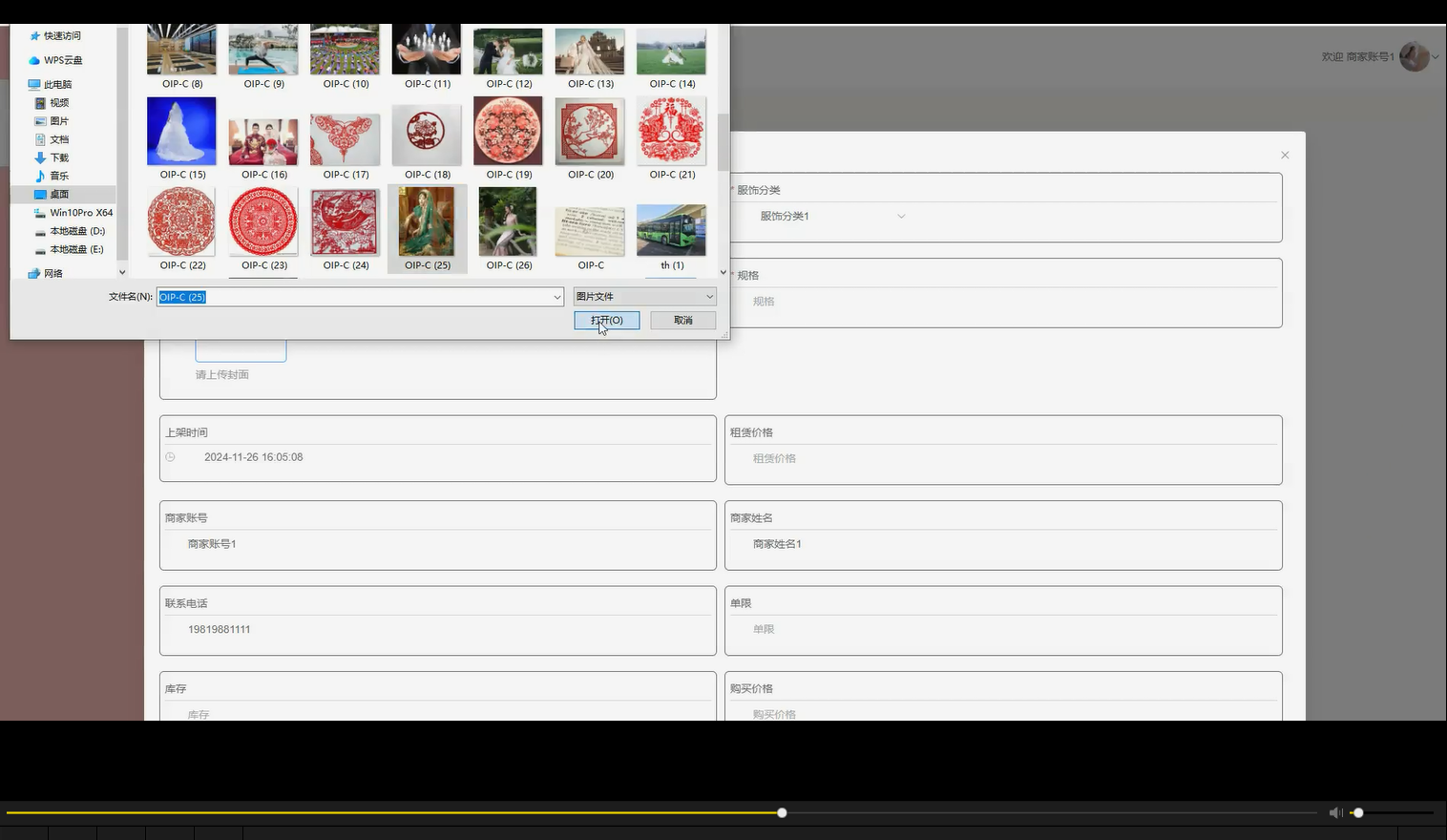Open Win10Pro X64 drive in sidebar

coord(73,213)
